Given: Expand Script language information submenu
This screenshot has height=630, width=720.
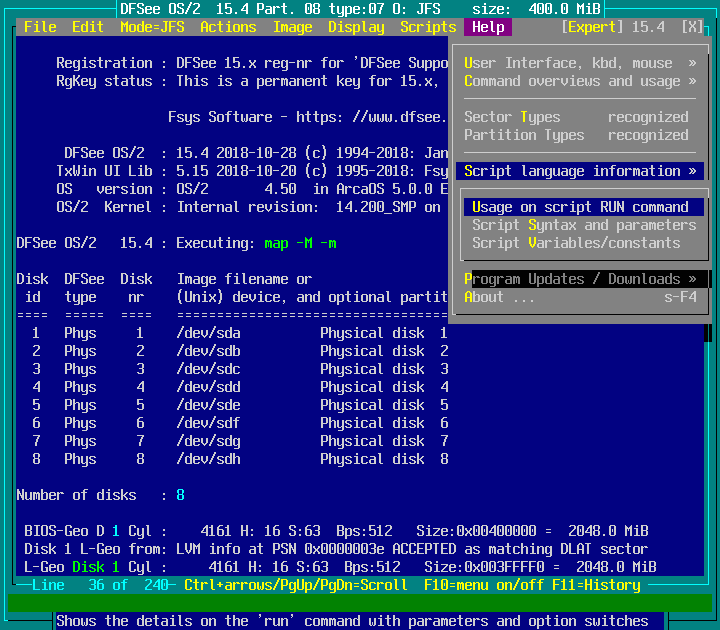Looking at the screenshot, I should (x=580, y=171).
